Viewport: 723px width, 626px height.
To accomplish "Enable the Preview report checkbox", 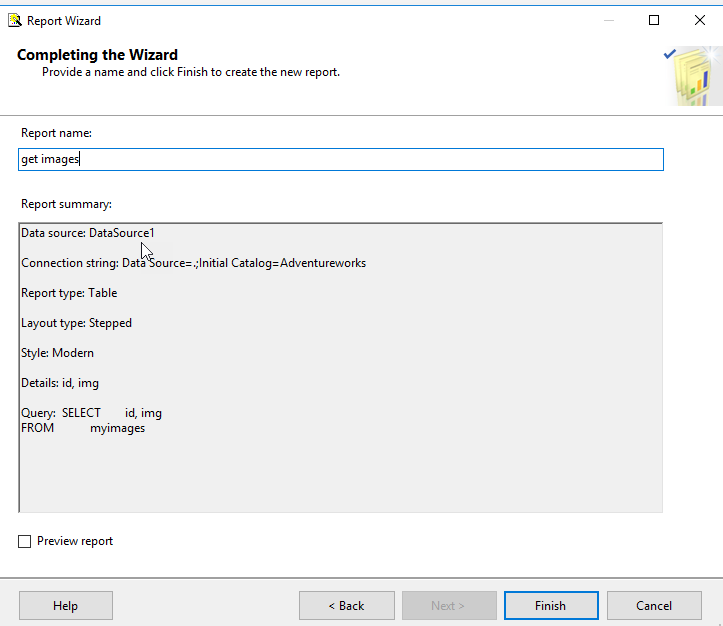I will [25, 542].
